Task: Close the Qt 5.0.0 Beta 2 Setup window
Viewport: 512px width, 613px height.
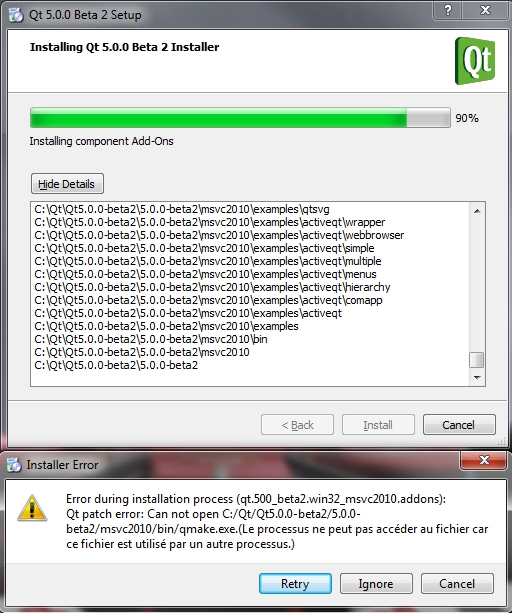Action: 485,10
